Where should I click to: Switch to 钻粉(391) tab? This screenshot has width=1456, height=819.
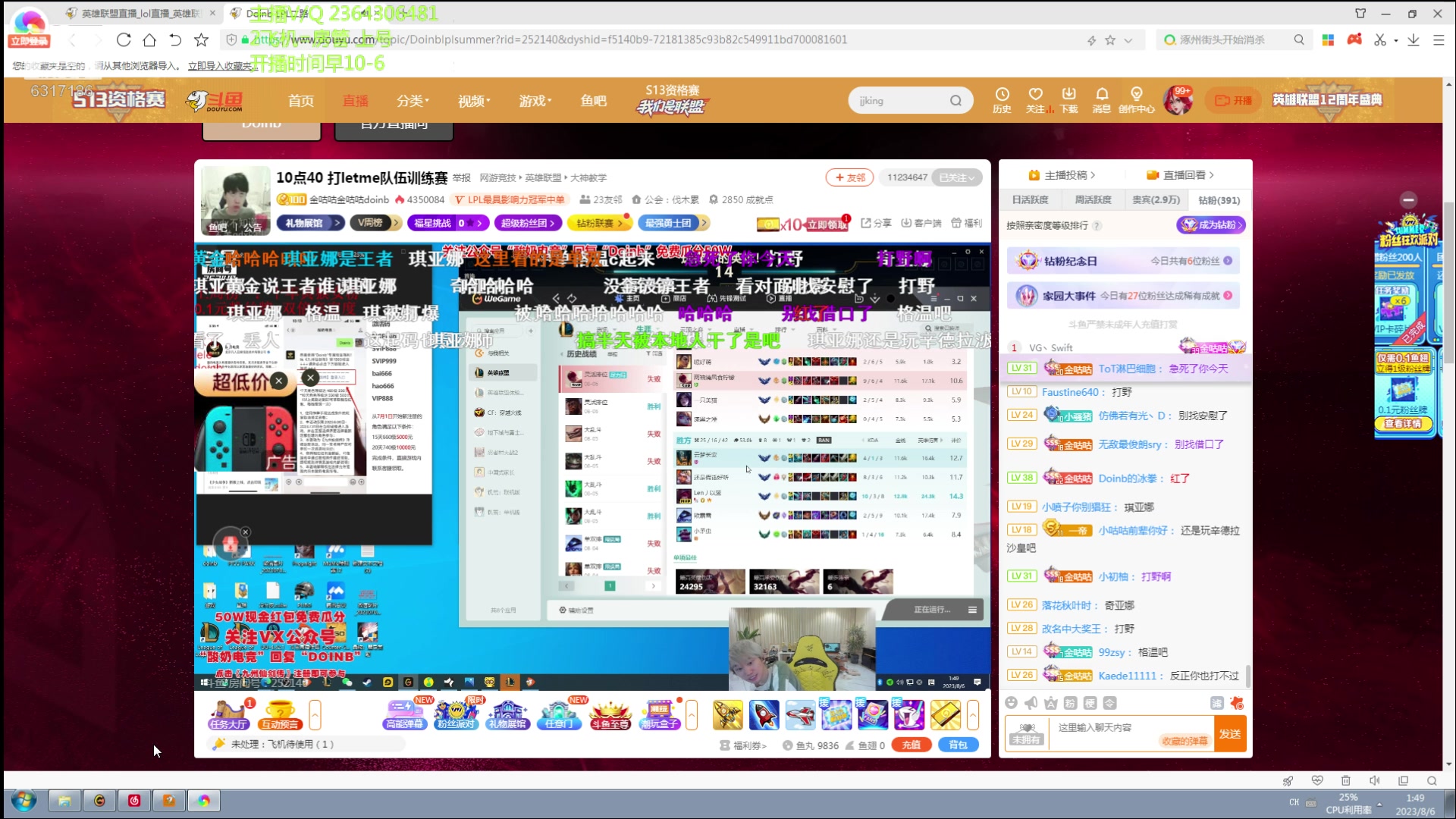click(x=1219, y=200)
